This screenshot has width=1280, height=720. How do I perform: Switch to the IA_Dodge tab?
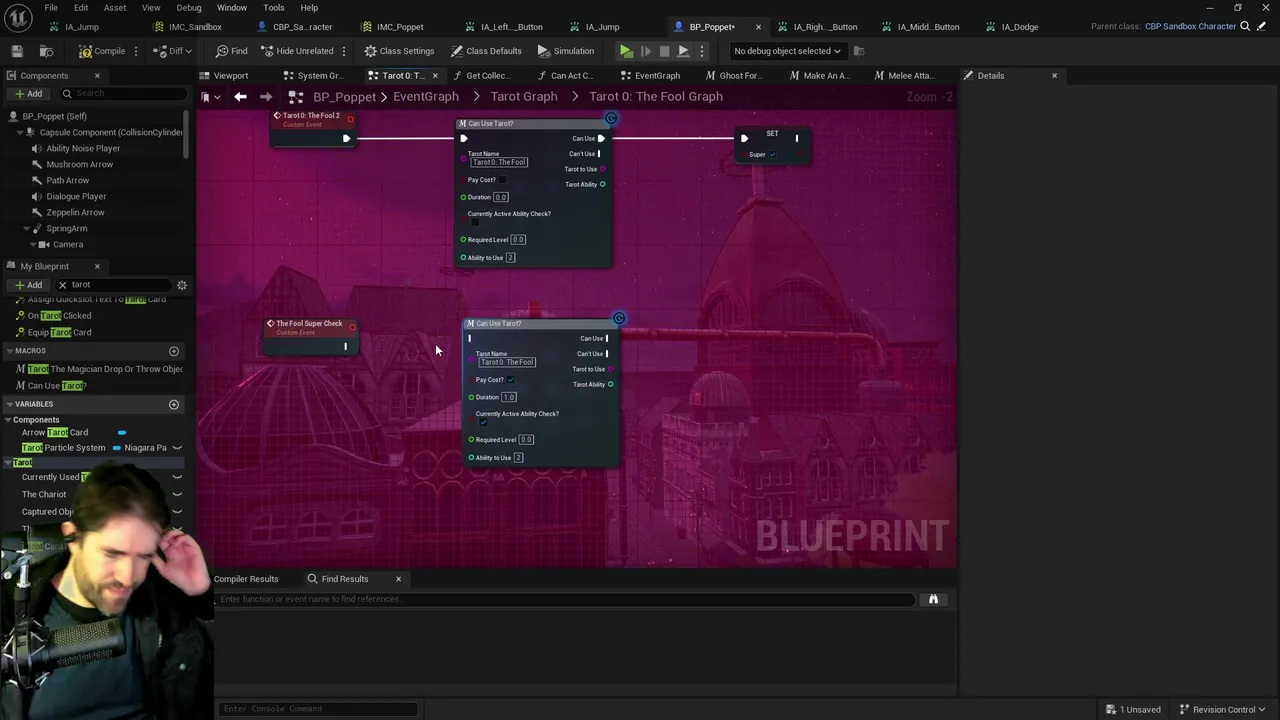coord(1020,27)
